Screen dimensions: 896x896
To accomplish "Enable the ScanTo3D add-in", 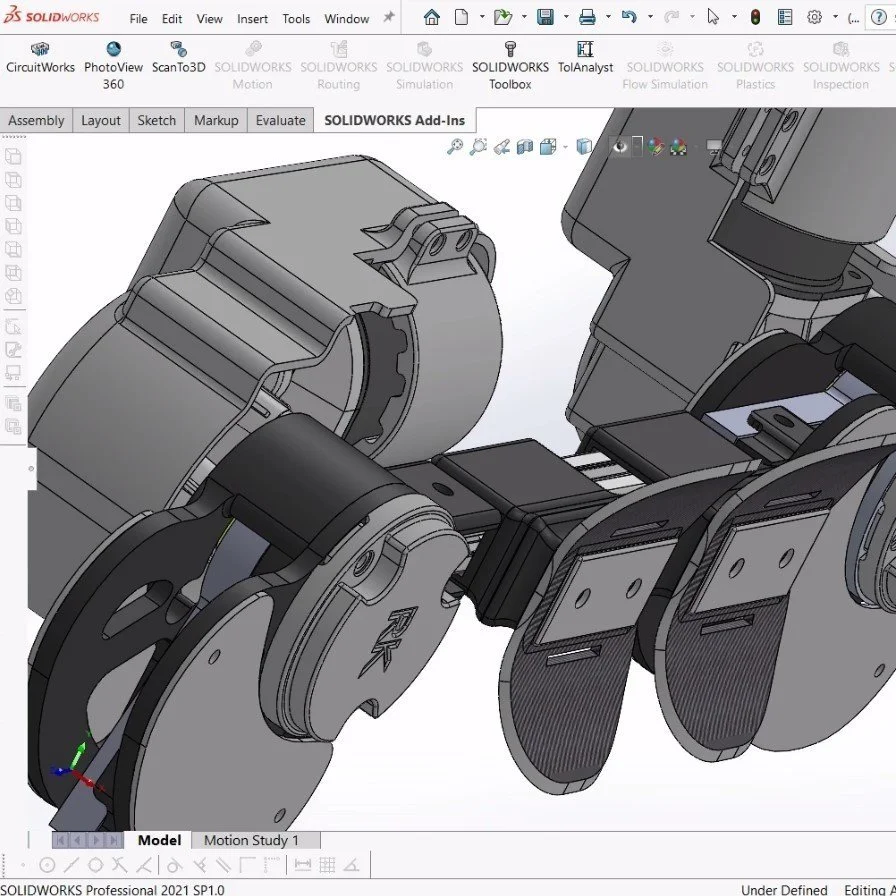I will [178, 58].
